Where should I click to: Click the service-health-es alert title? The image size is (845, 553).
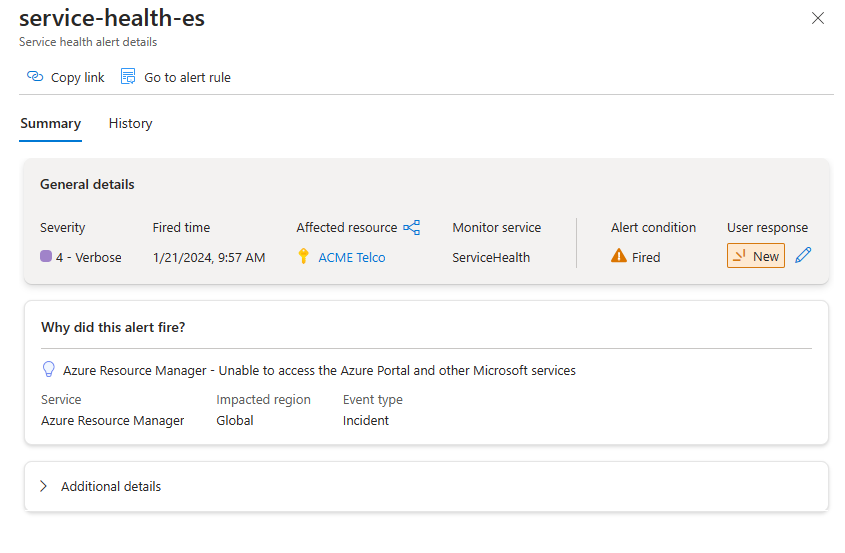tap(112, 18)
